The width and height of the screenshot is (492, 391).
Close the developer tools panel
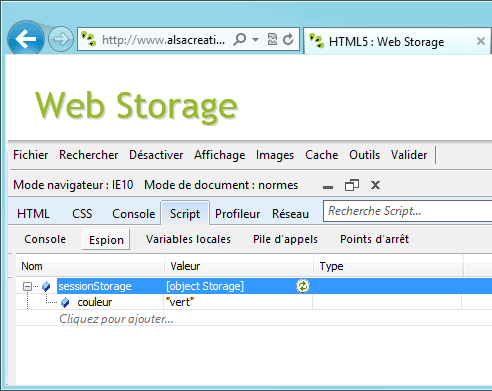pos(375,185)
